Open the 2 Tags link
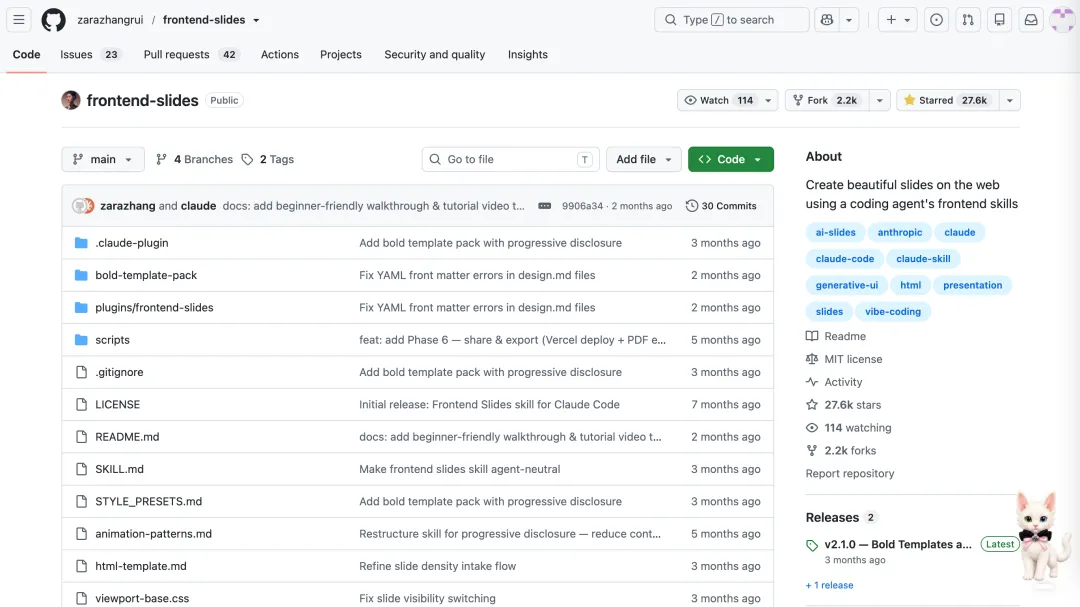This screenshot has width=1080, height=607. [268, 159]
